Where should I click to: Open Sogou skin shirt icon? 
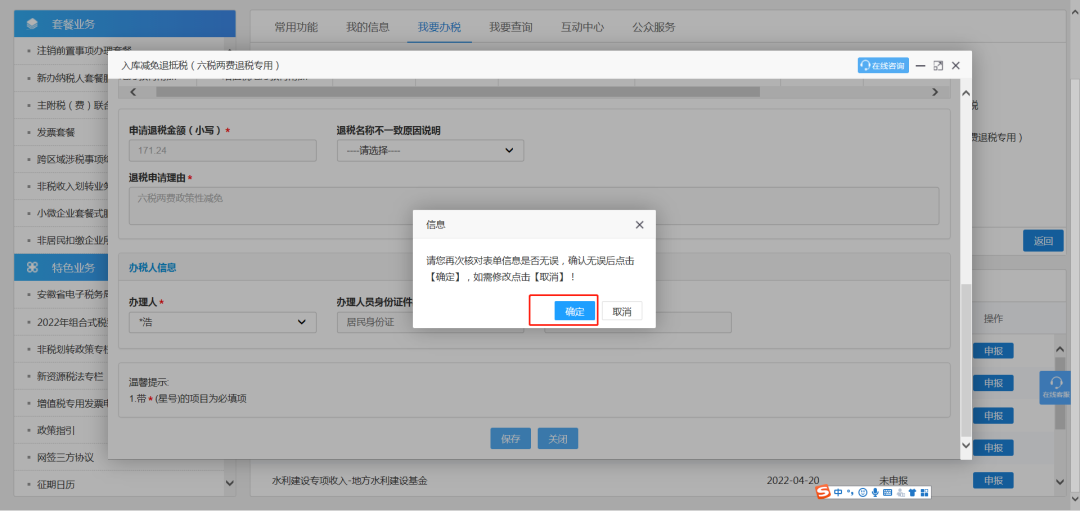pos(912,492)
